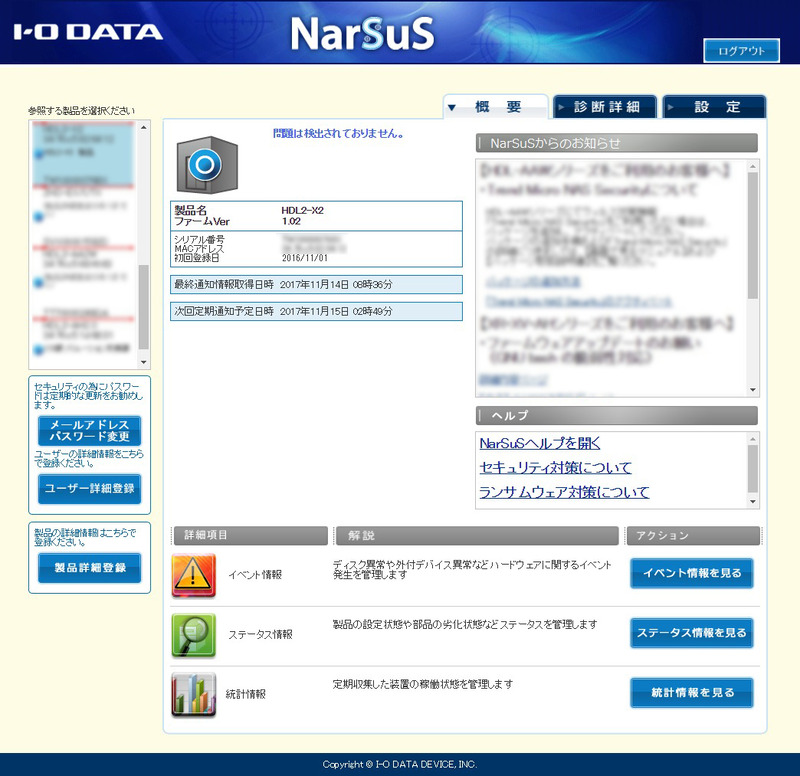Click the アクション column header
The height and width of the screenshot is (776, 800).
tap(693, 536)
